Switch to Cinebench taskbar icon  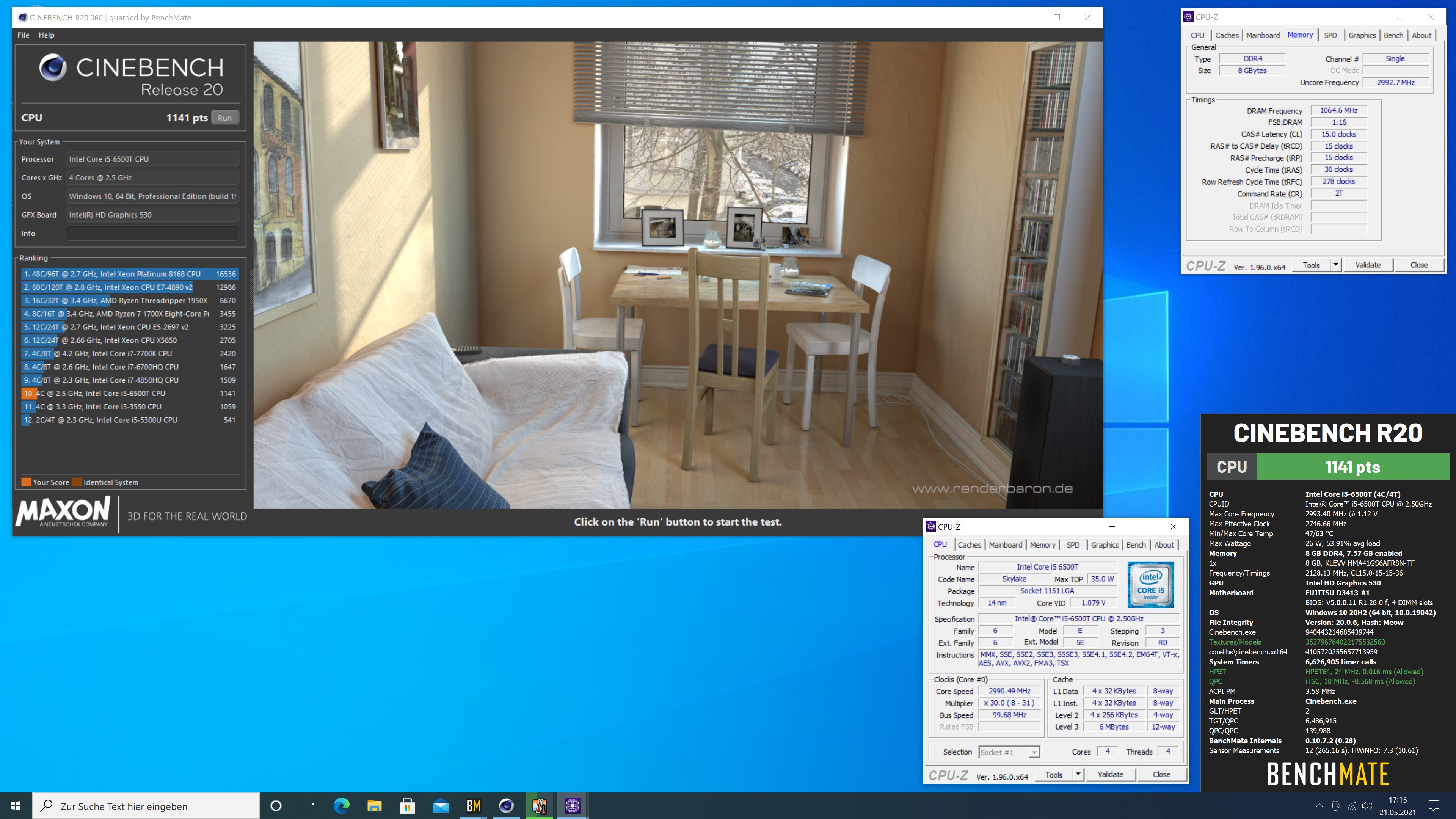tap(507, 805)
